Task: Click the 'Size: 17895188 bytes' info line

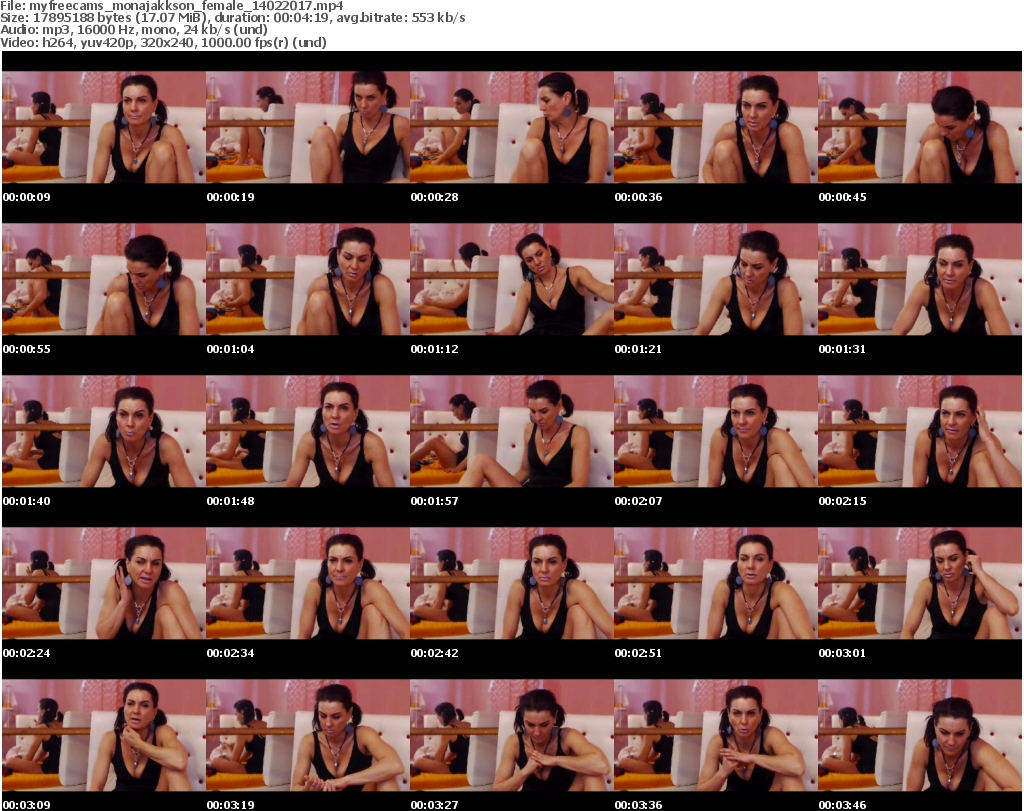Action: [x=232, y=18]
